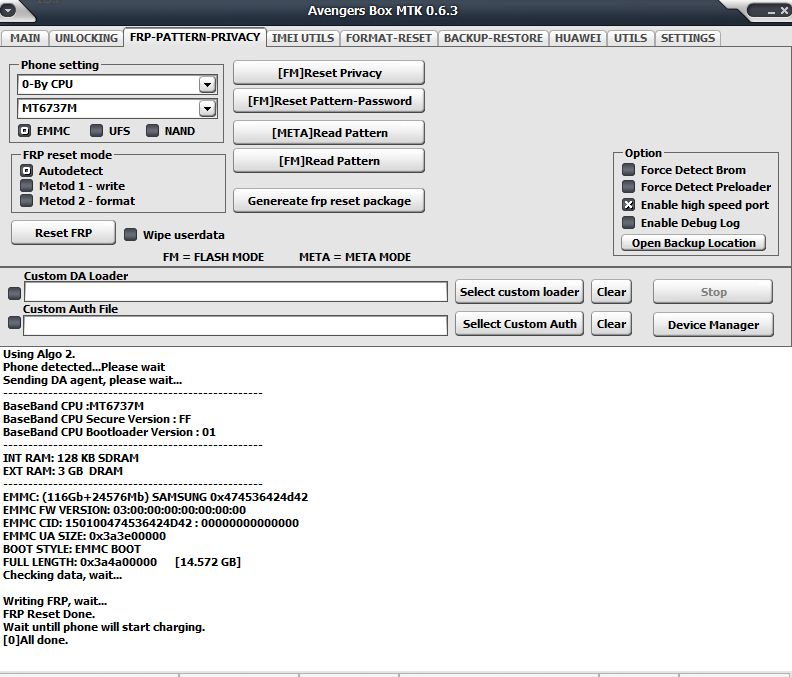Choose Metod 2 - format mode
792x677 pixels.
[x=26, y=201]
